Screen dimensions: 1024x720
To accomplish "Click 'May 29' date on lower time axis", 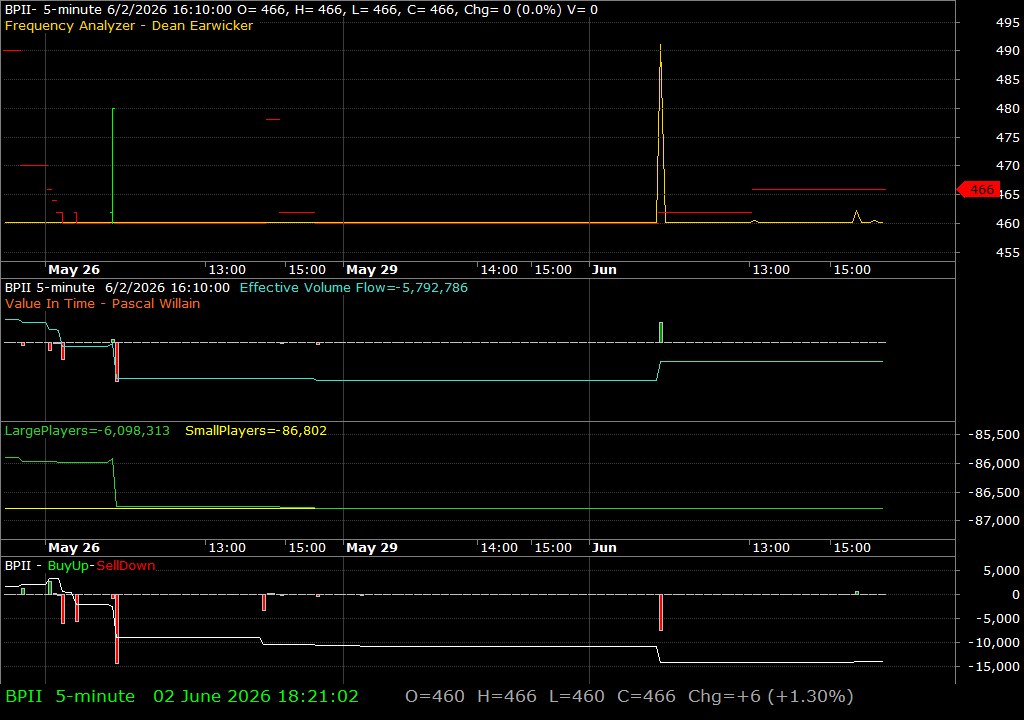I will [372, 548].
